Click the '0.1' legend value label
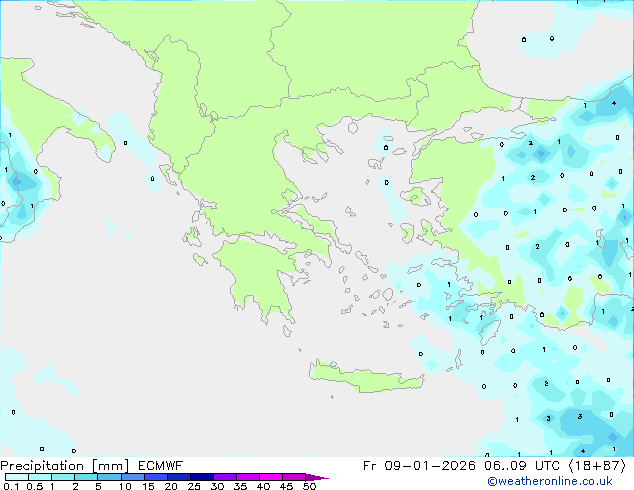 coord(11,486)
